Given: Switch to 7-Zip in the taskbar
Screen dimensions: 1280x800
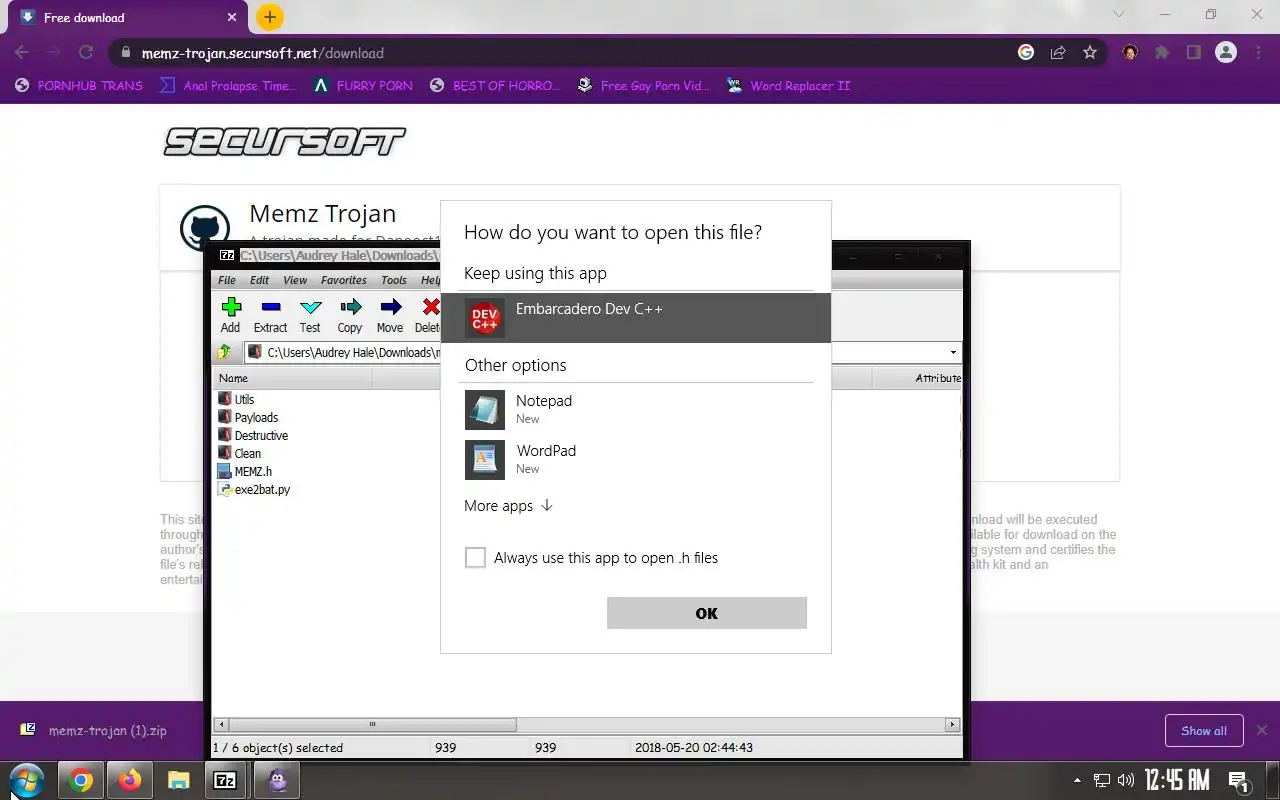Looking at the screenshot, I should [226, 781].
